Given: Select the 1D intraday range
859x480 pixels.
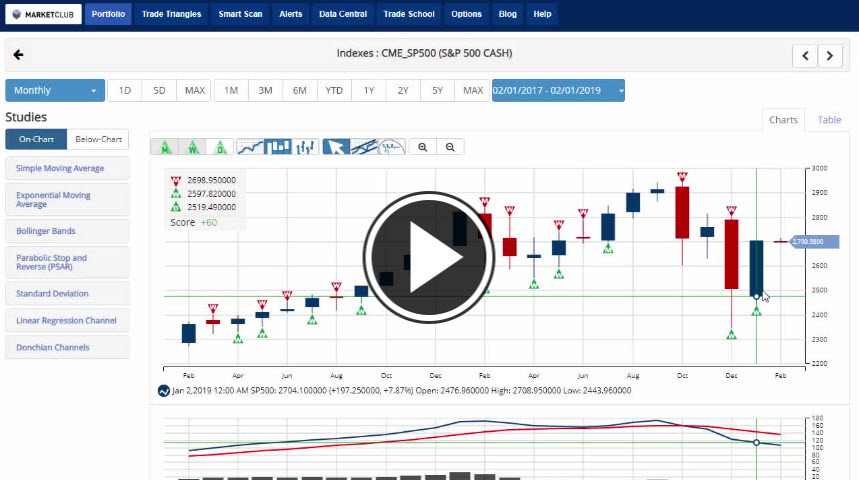Looking at the screenshot, I should pos(125,90).
